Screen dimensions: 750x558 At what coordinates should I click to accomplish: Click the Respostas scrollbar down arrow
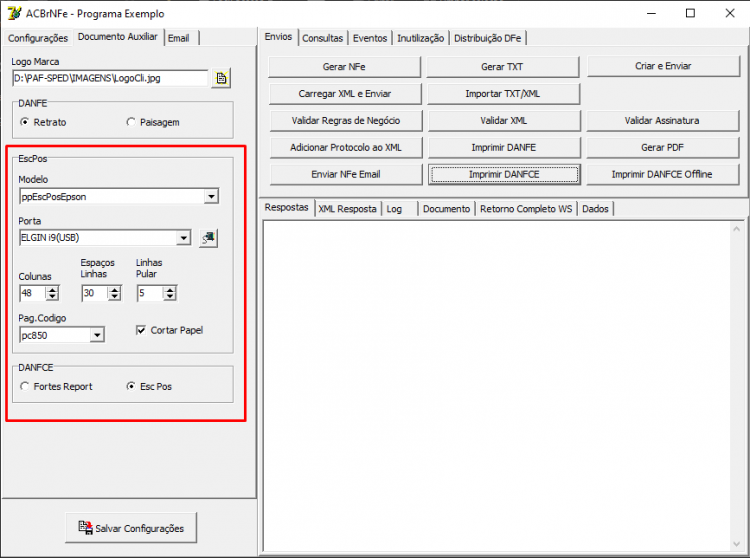point(736,544)
